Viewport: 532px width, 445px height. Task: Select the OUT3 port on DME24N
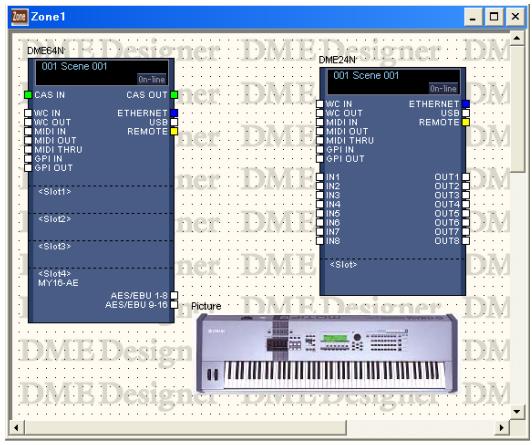click(466, 195)
